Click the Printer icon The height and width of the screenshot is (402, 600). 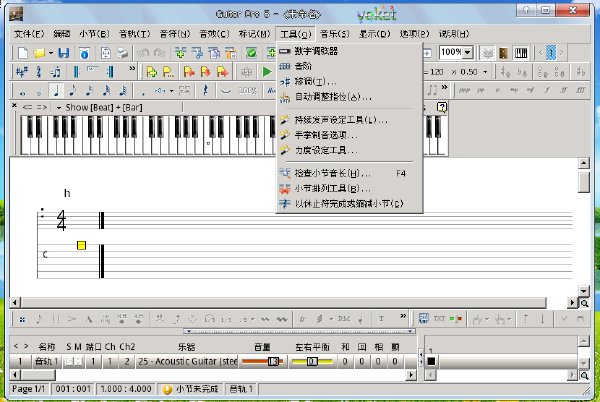coord(122,53)
